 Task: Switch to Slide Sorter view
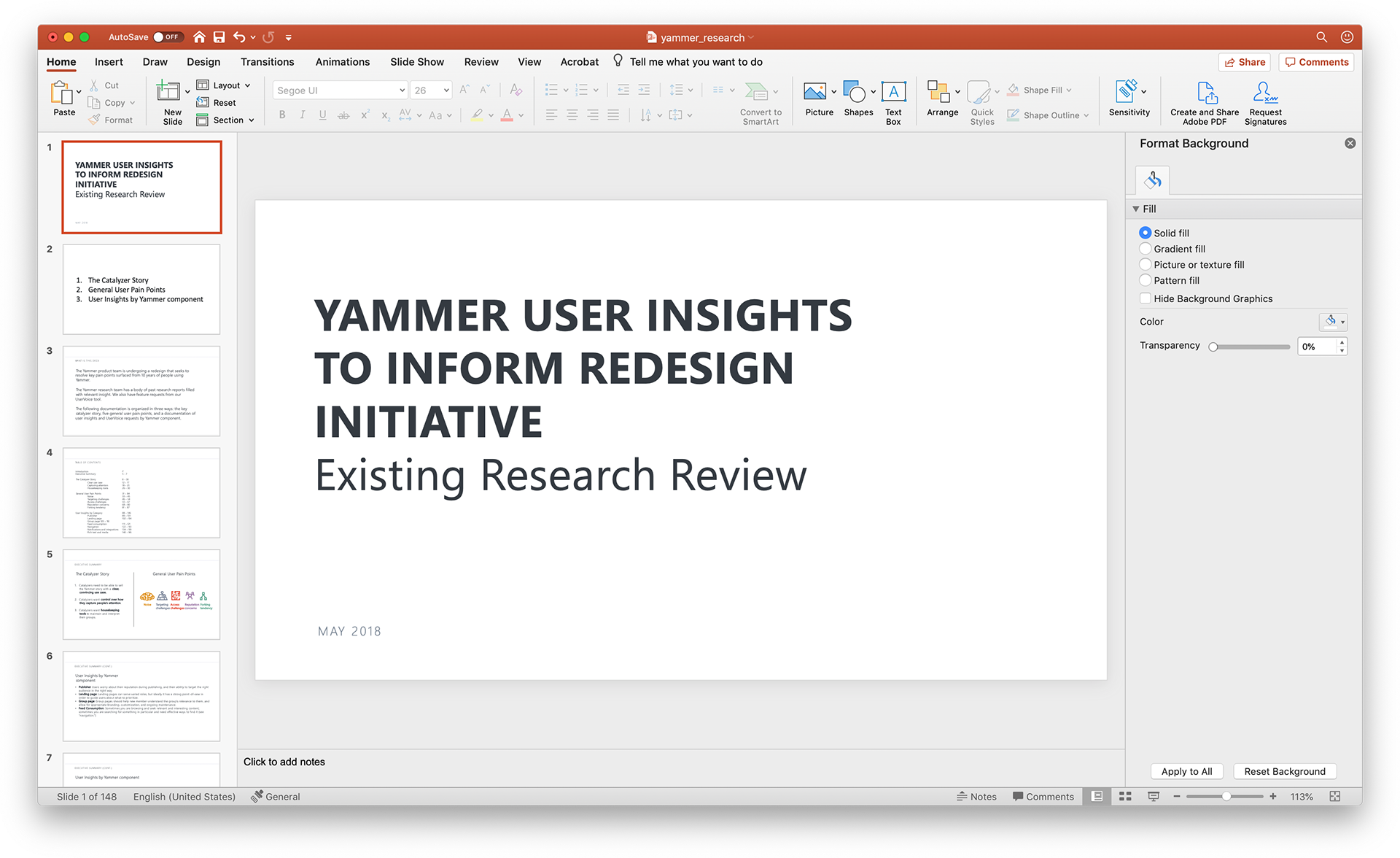(x=1125, y=797)
